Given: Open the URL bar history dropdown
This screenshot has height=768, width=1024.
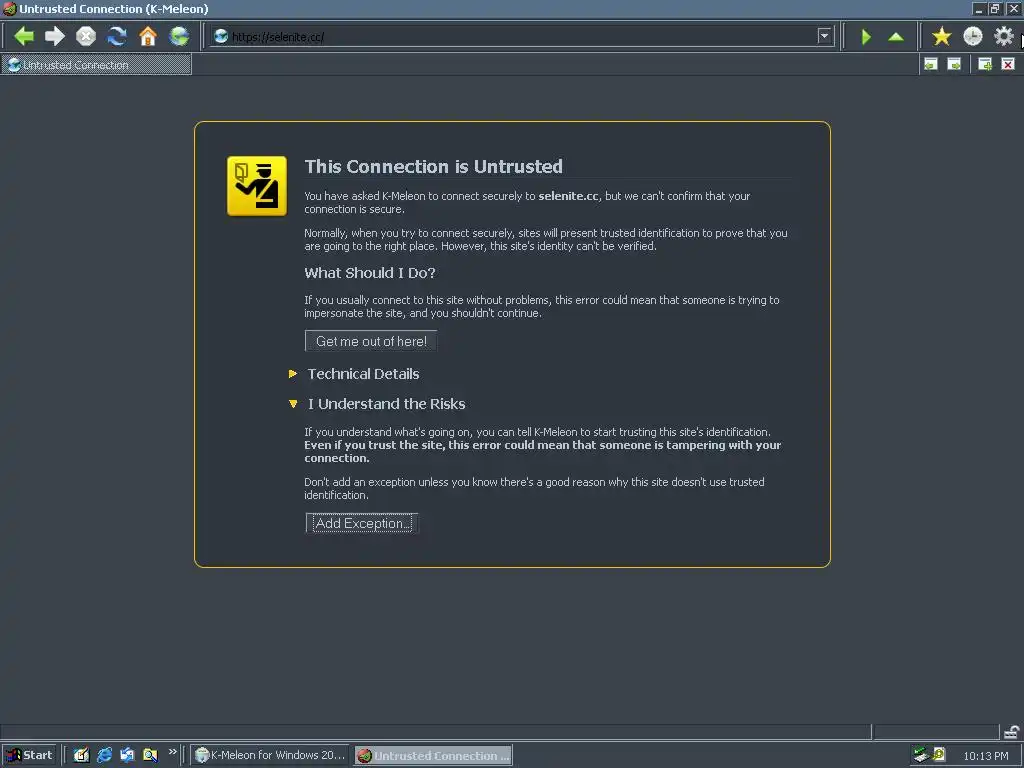Looking at the screenshot, I should (824, 37).
